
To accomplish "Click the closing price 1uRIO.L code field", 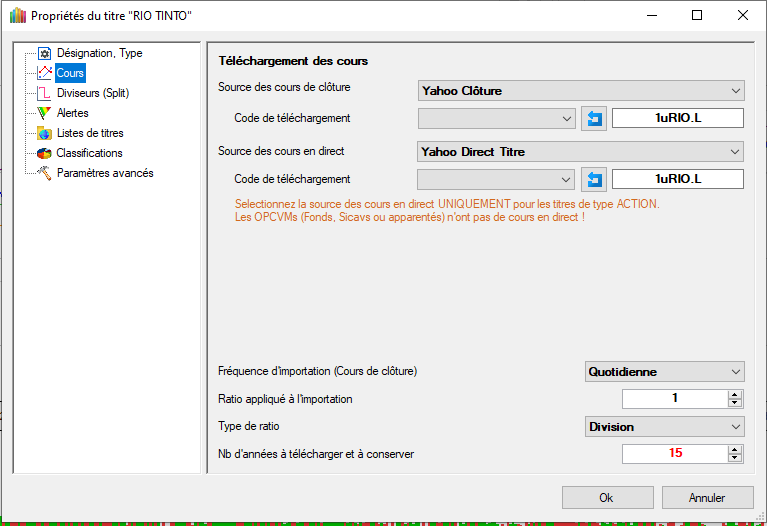I will coord(678,119).
